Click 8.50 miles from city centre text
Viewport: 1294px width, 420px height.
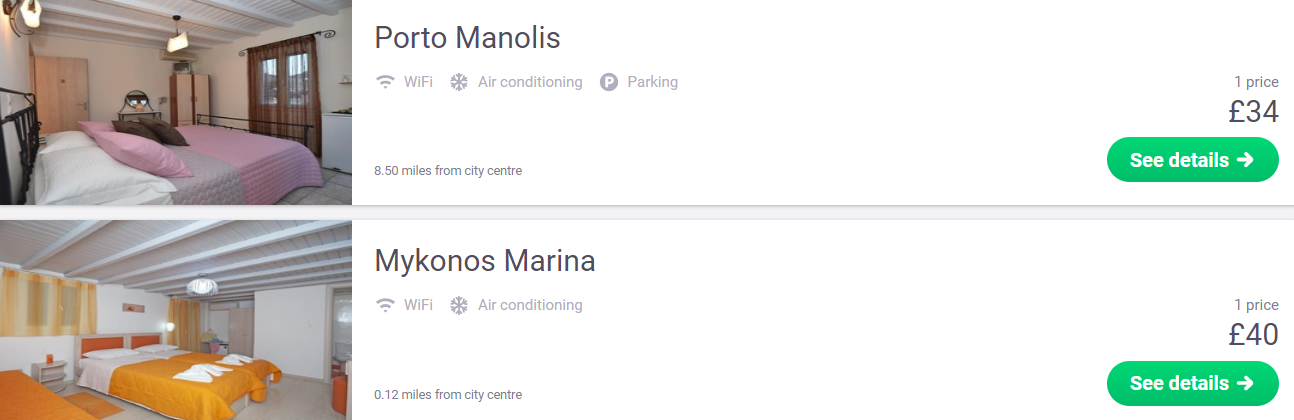point(448,171)
